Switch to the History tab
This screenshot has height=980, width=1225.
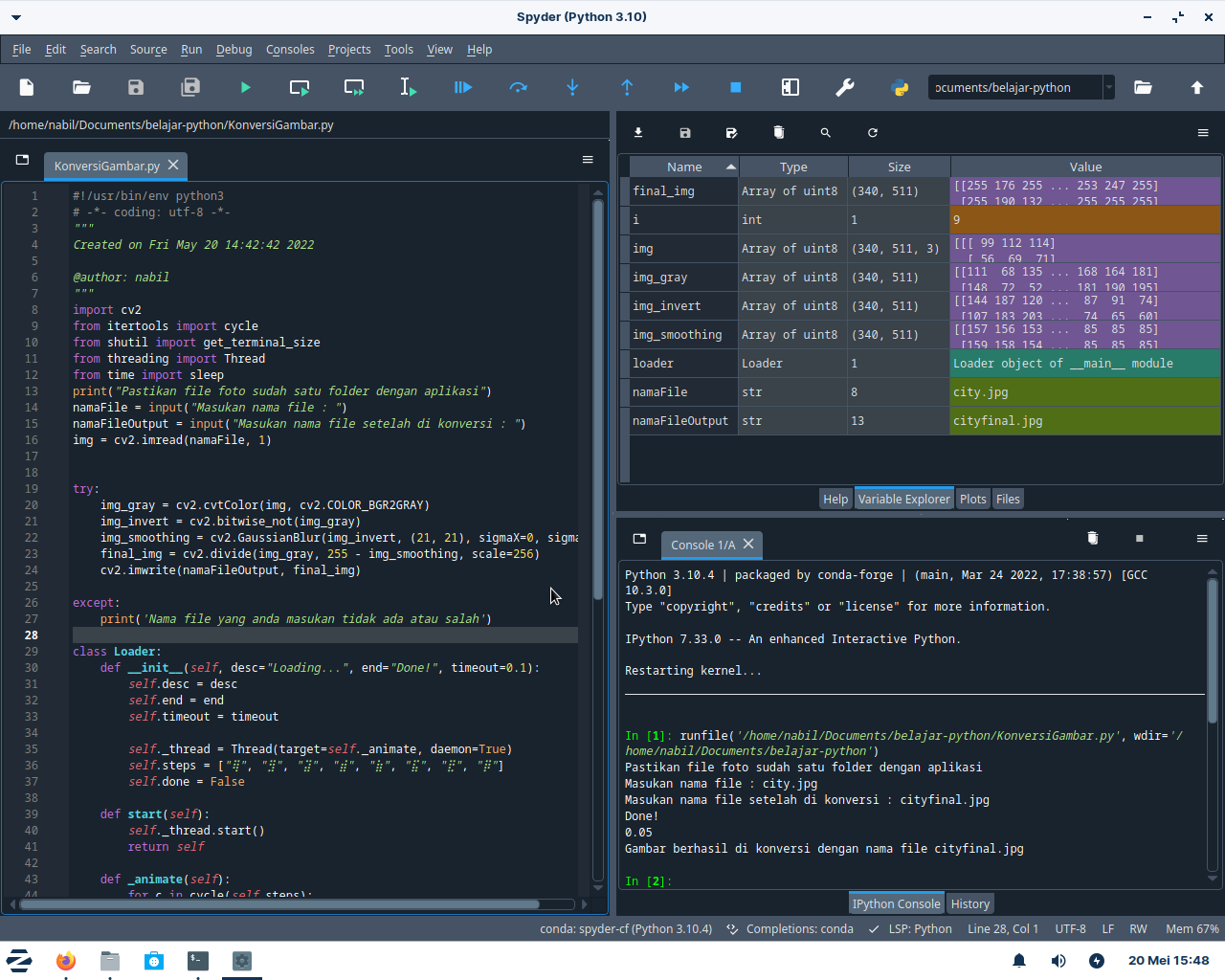tap(969, 902)
